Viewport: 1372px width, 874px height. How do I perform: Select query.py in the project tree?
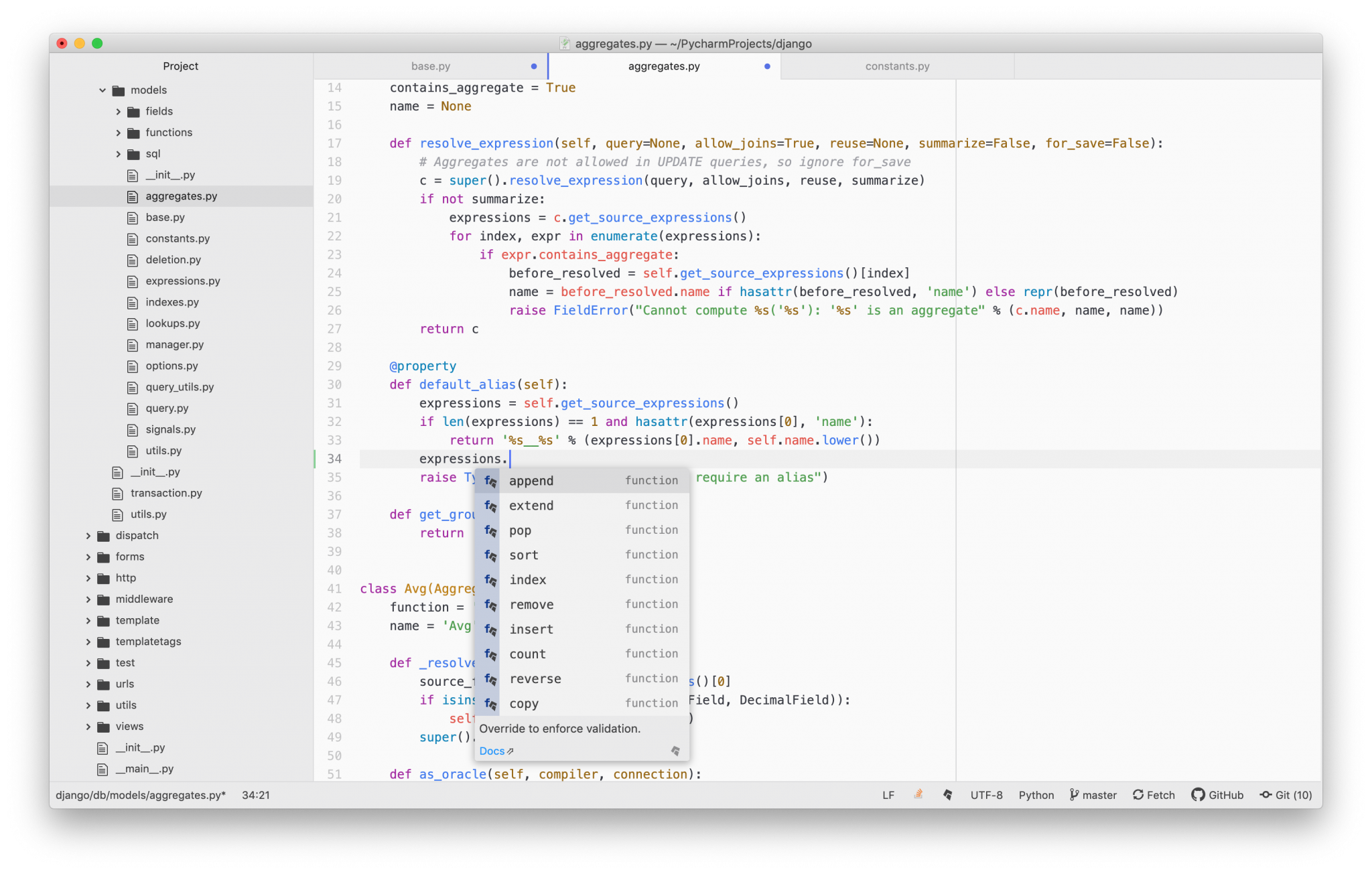tap(168, 408)
